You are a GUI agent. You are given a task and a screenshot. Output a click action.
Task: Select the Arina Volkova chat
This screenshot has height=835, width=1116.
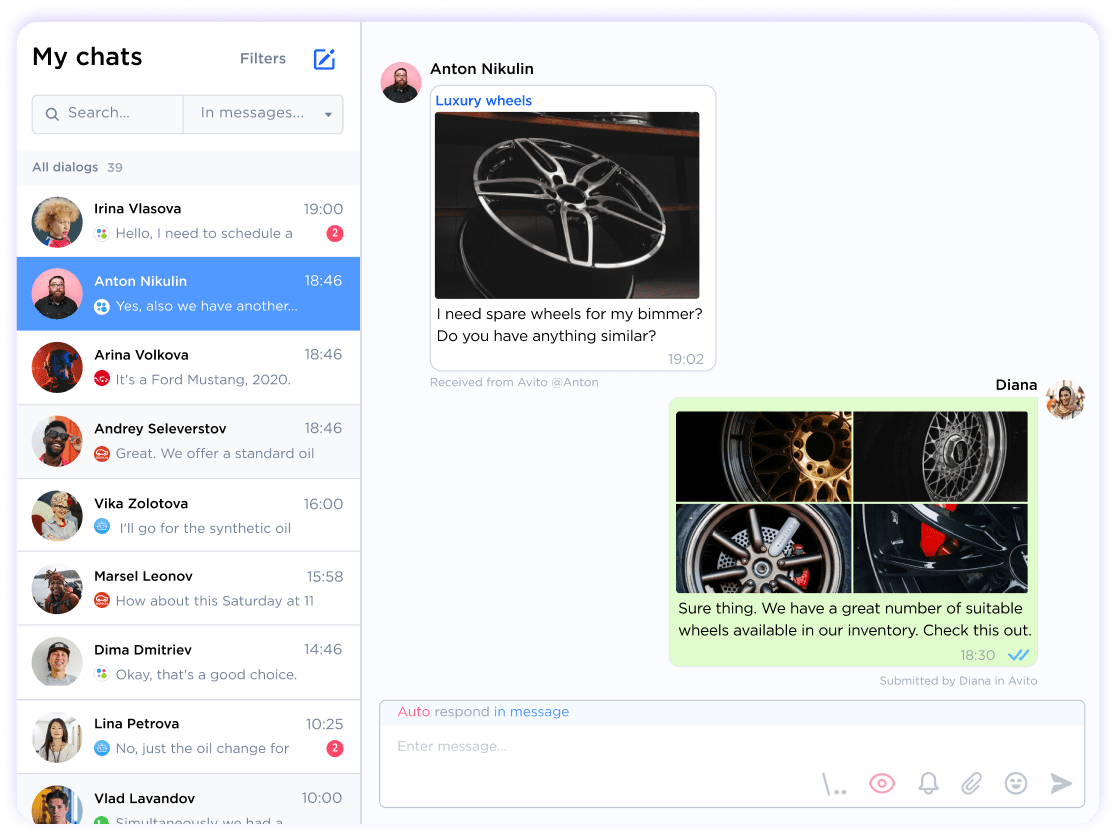pos(188,367)
